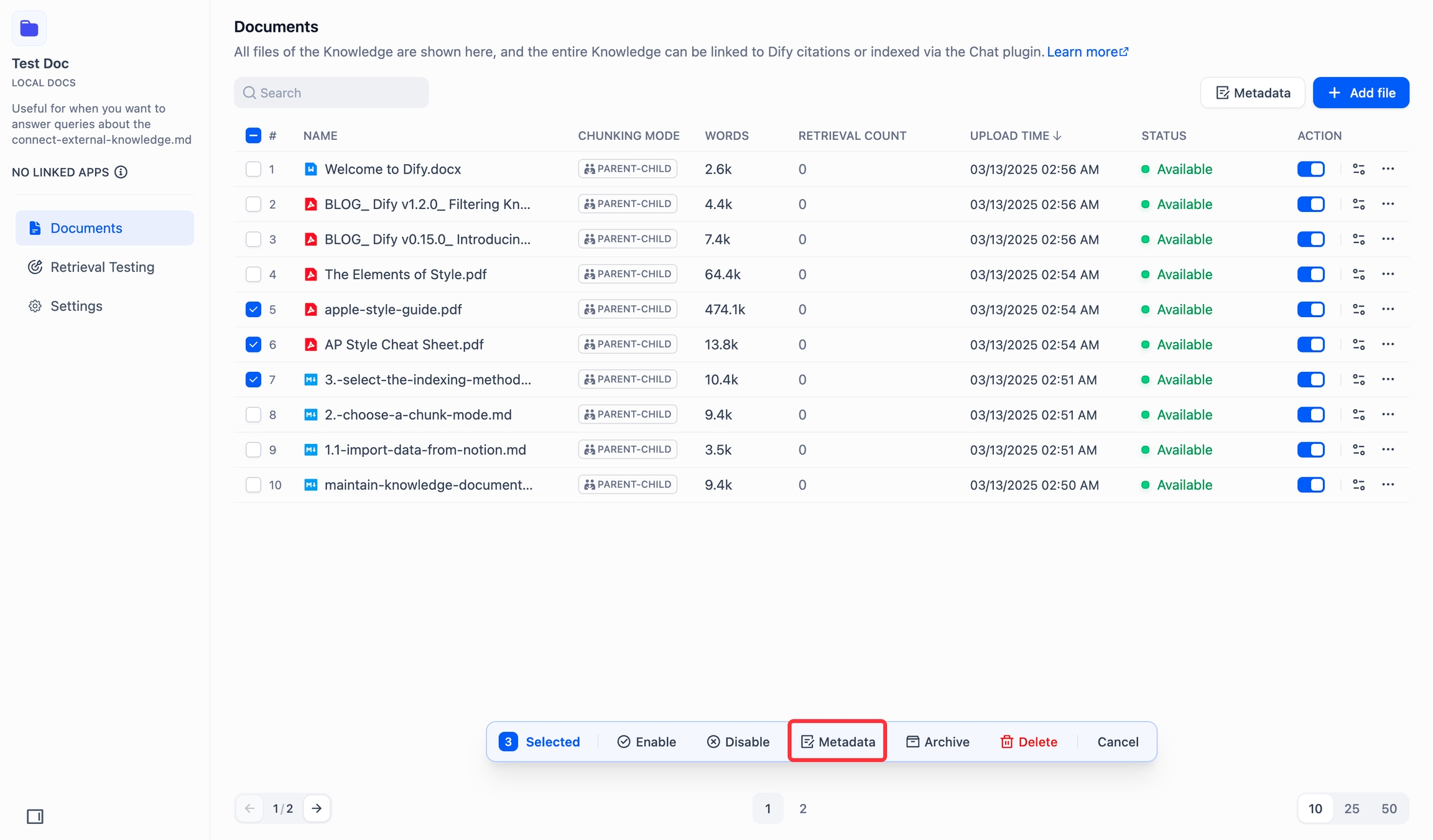
Task: Set page size to 25
Action: (1351, 808)
